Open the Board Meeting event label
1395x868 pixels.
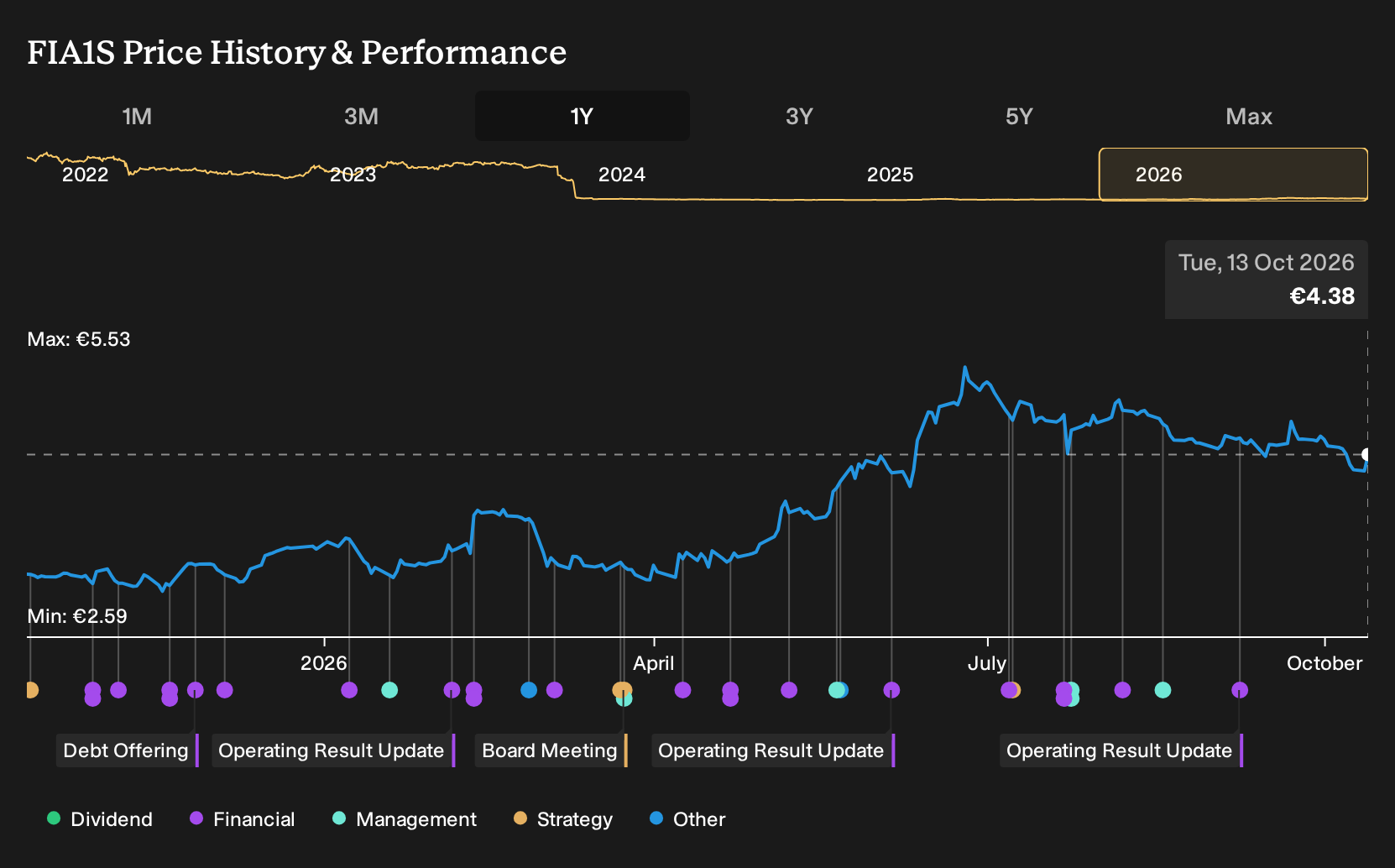(551, 750)
